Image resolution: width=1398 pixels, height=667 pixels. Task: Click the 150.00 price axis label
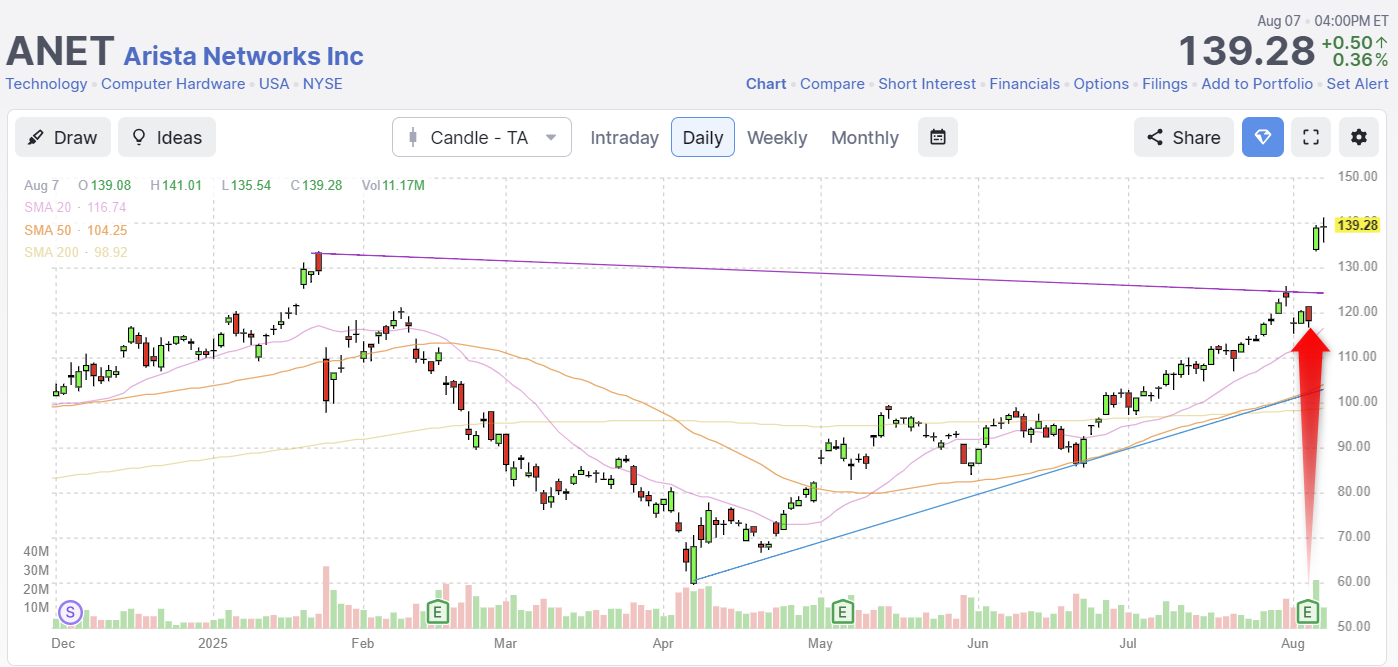1357,177
